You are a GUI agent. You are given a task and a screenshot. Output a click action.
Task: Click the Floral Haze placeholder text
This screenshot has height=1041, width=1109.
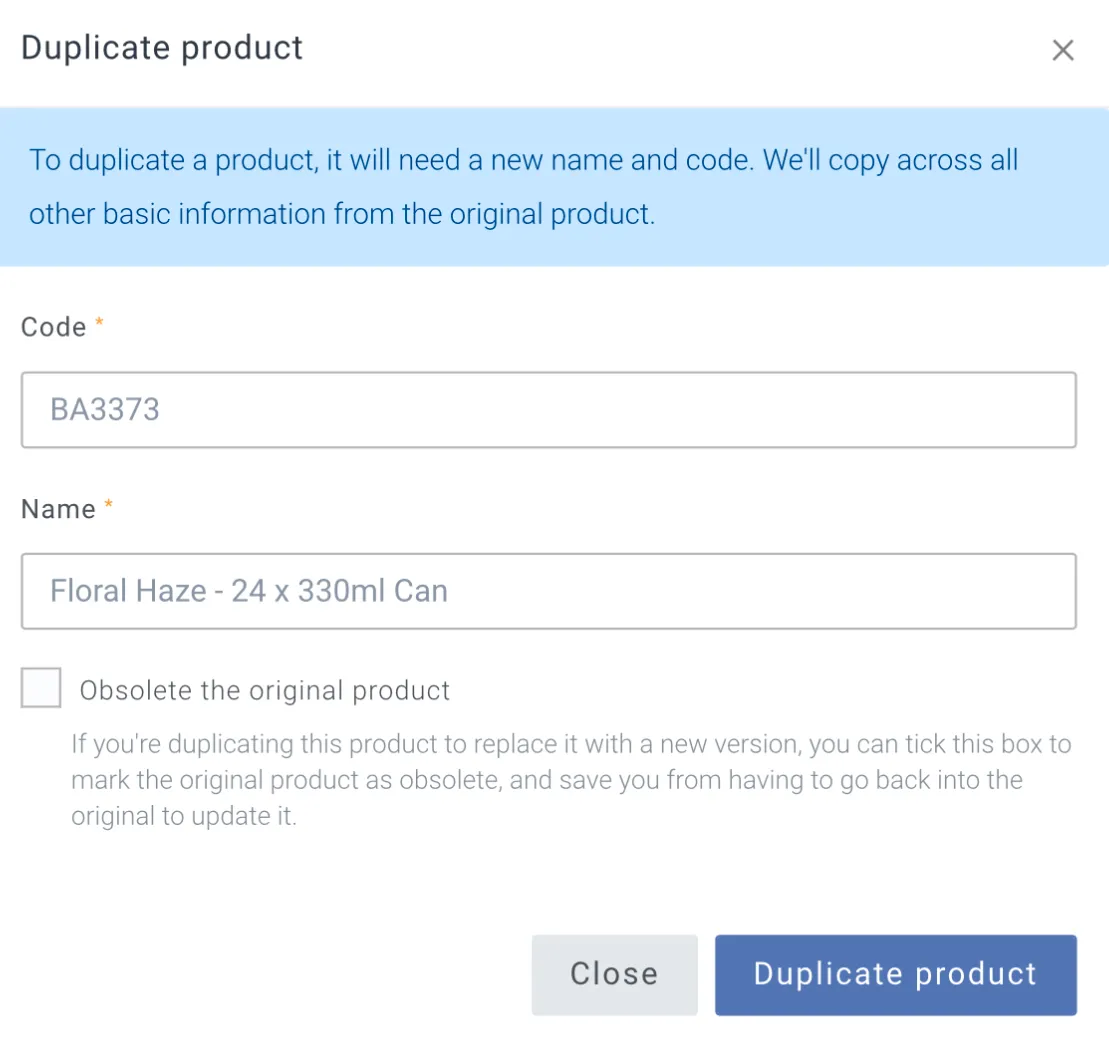249,591
